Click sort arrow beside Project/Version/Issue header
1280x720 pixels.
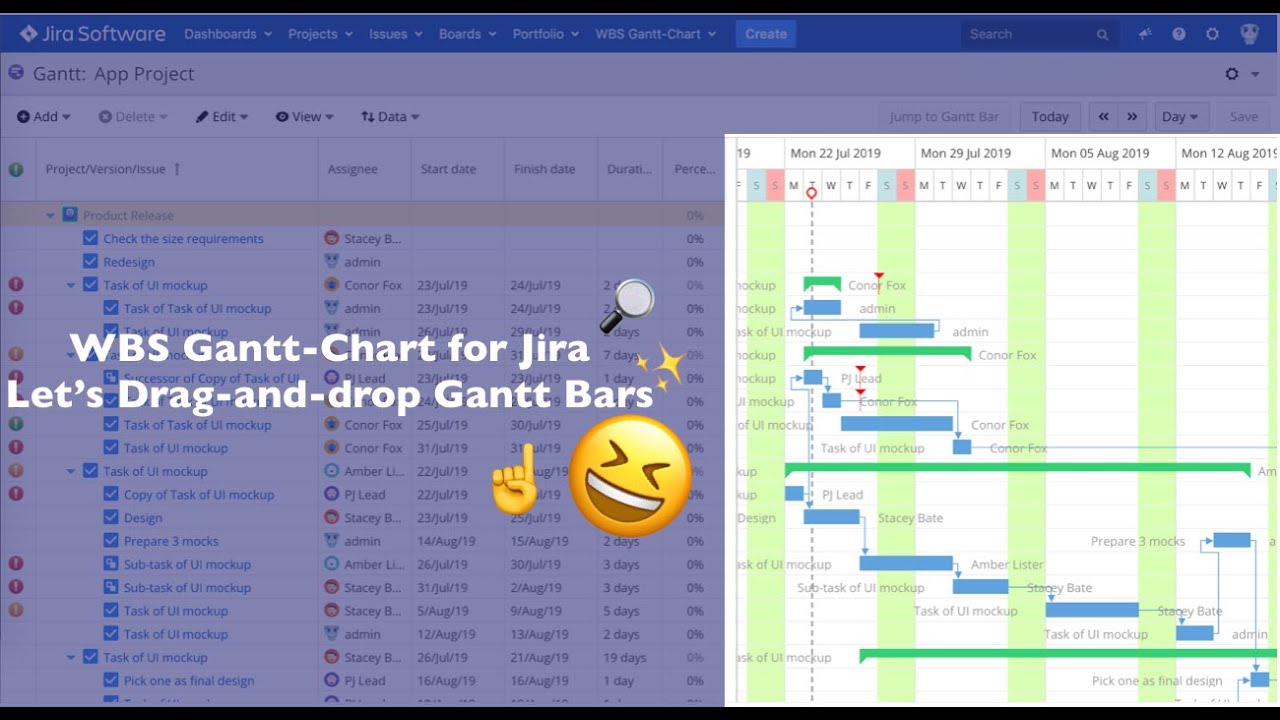[x=177, y=169]
